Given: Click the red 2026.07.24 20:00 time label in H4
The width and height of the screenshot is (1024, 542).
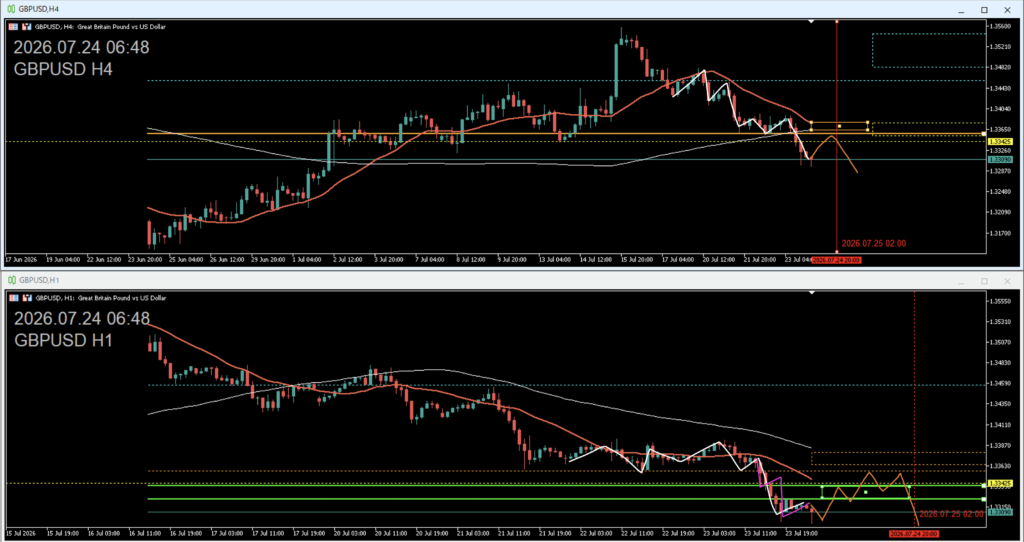Looking at the screenshot, I should click(836, 260).
